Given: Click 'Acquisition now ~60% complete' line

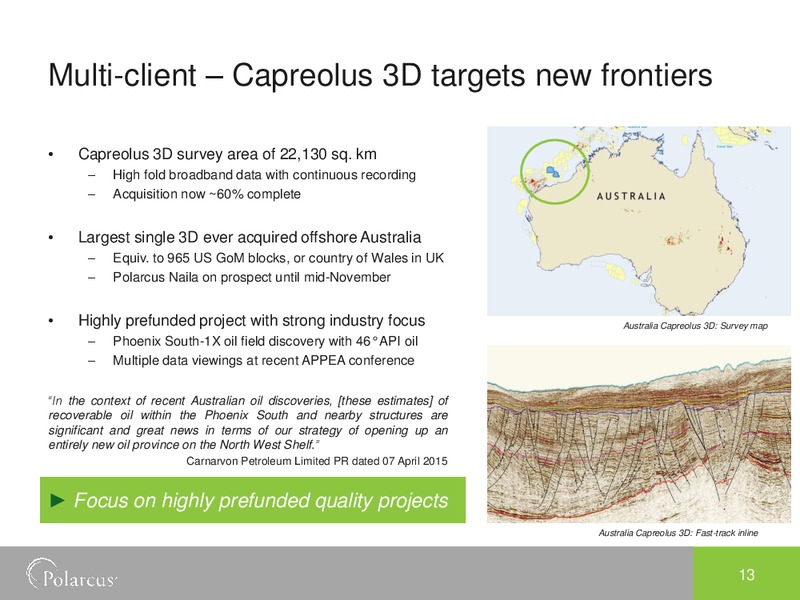Looking at the screenshot, I should pyautogui.click(x=207, y=194).
